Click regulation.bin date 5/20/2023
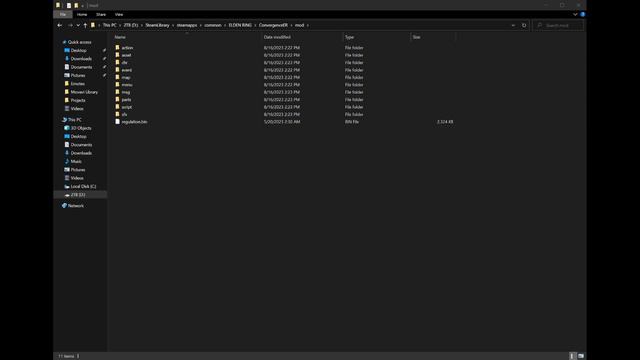The width and height of the screenshot is (640, 360). 282,122
